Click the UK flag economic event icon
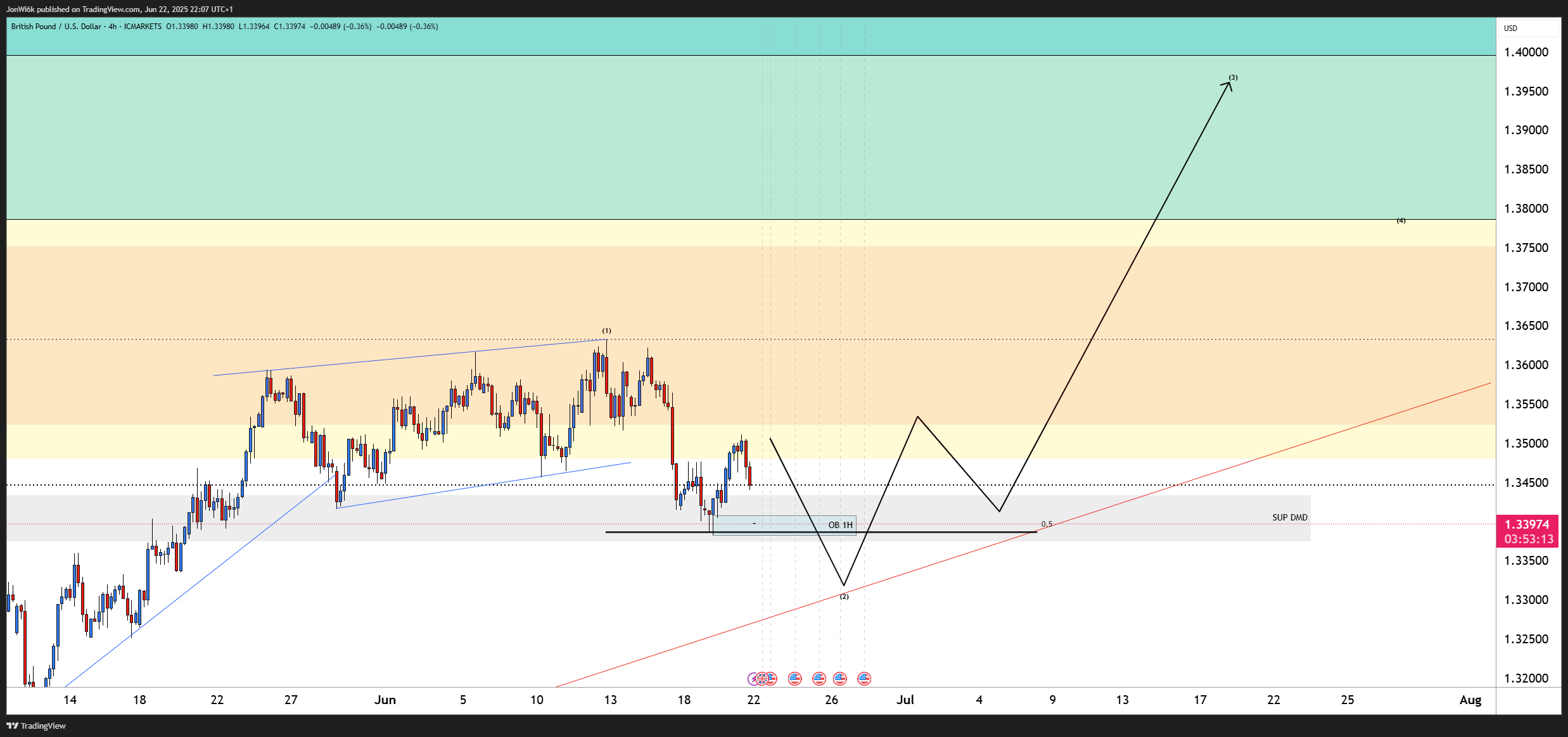 coord(762,679)
